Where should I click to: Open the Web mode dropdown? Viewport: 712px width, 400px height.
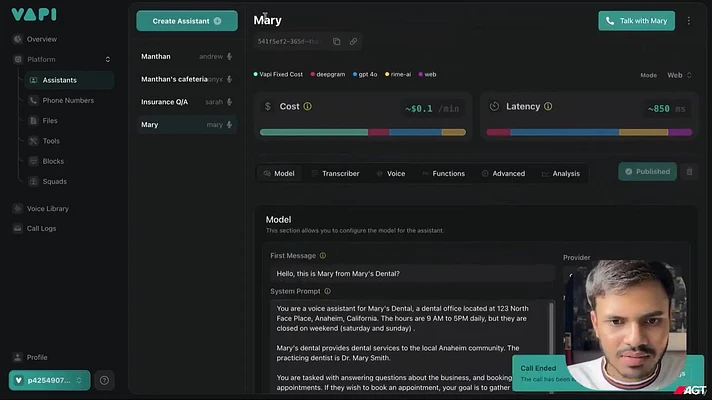[x=679, y=75]
